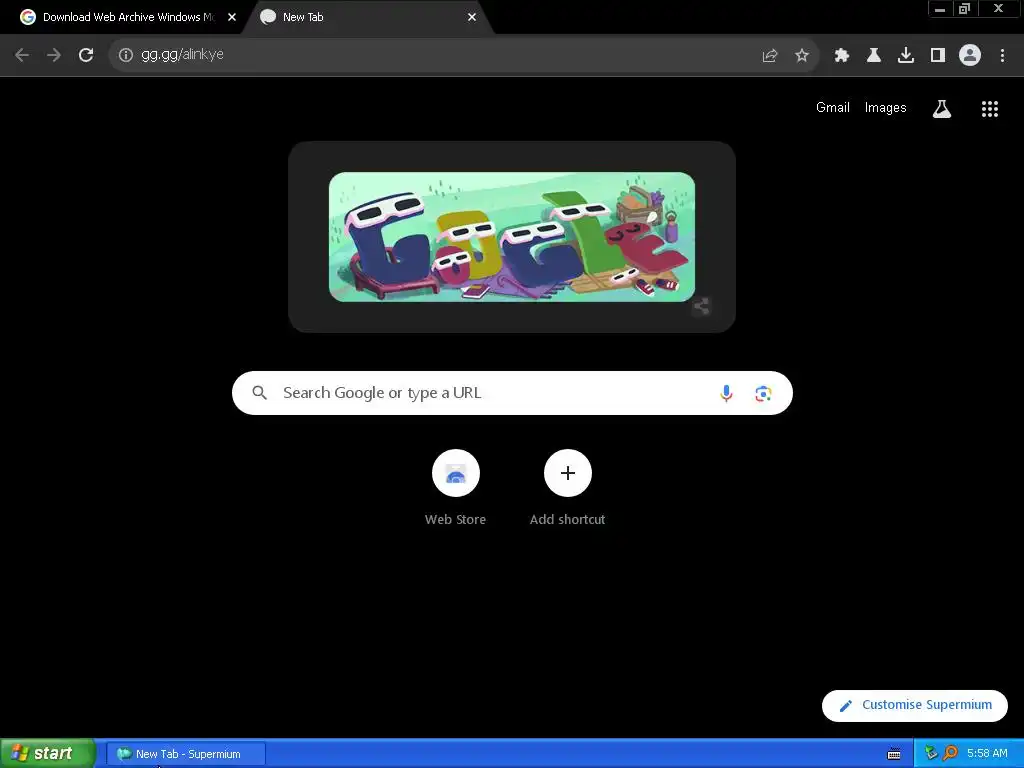This screenshot has width=1024, height=768.
Task: Click the magnifier tray icon
Action: click(x=950, y=754)
